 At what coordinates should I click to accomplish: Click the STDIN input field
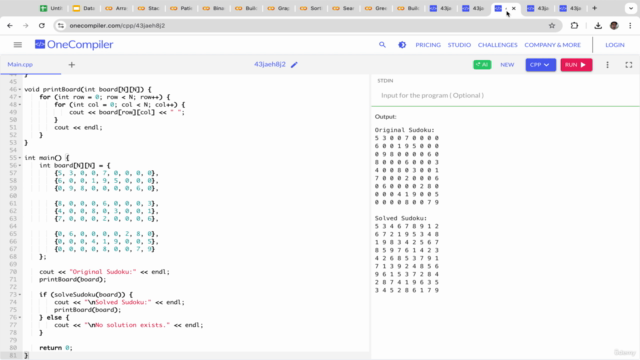click(505, 96)
